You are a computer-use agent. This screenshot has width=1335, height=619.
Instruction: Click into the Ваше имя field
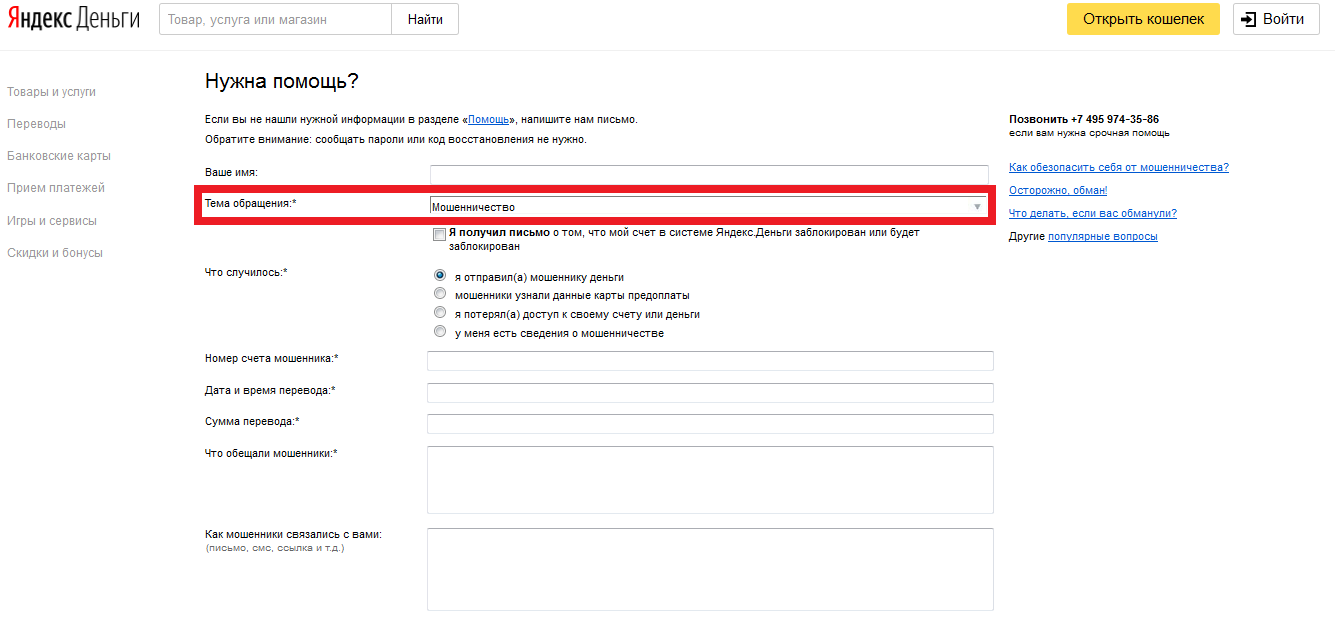click(709, 175)
